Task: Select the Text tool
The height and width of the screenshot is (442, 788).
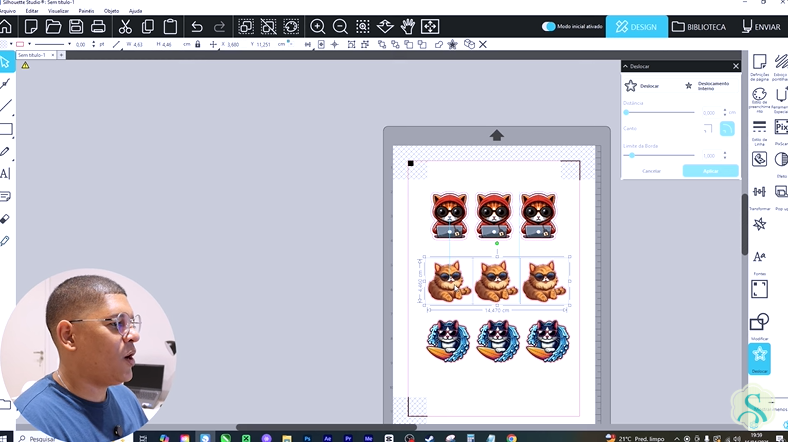Action: (5, 174)
